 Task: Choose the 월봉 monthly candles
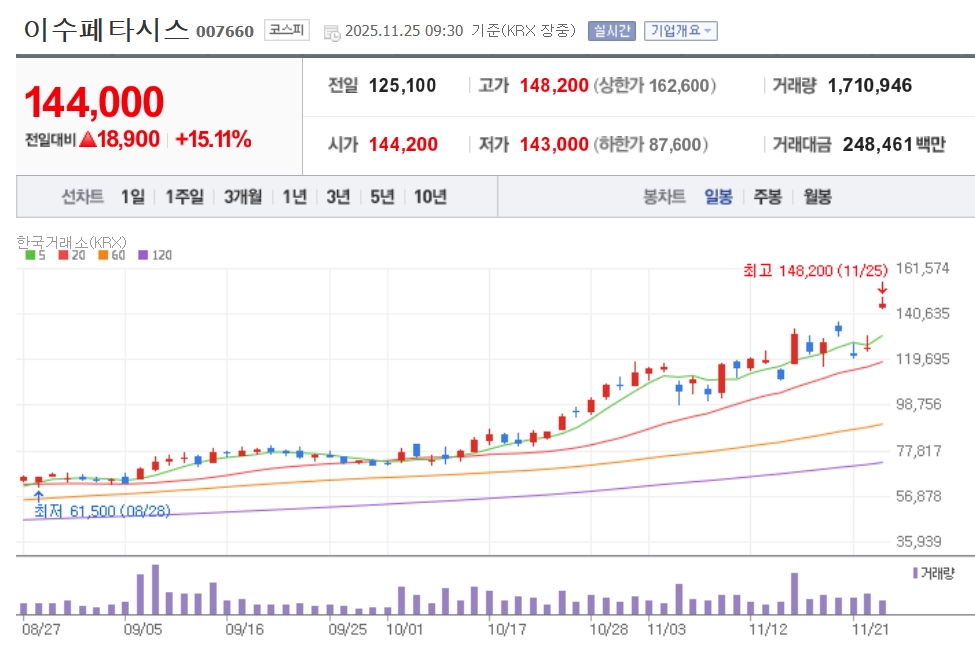pyautogui.click(x=817, y=196)
